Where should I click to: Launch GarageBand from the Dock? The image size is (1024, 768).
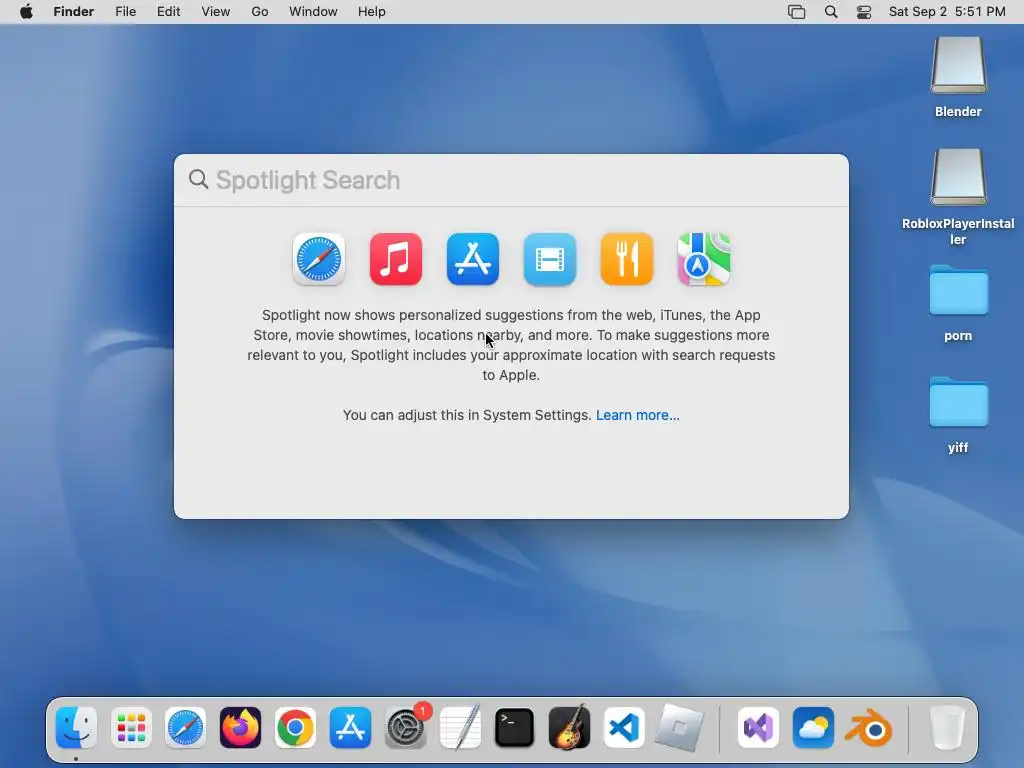pos(569,727)
